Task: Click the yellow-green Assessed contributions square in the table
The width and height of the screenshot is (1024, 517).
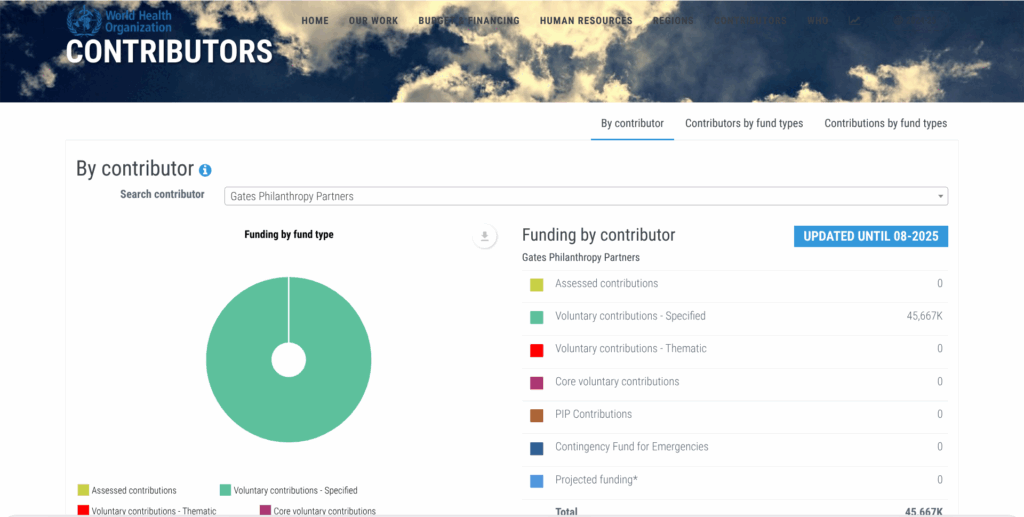Action: [x=537, y=284]
